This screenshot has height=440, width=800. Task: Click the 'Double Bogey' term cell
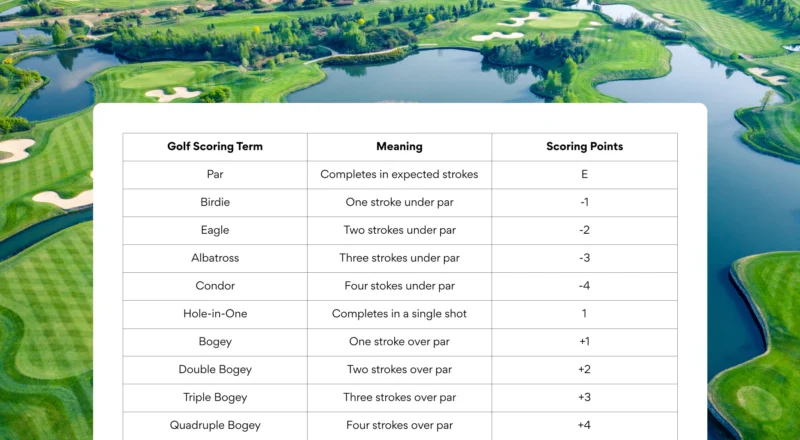[215, 369]
